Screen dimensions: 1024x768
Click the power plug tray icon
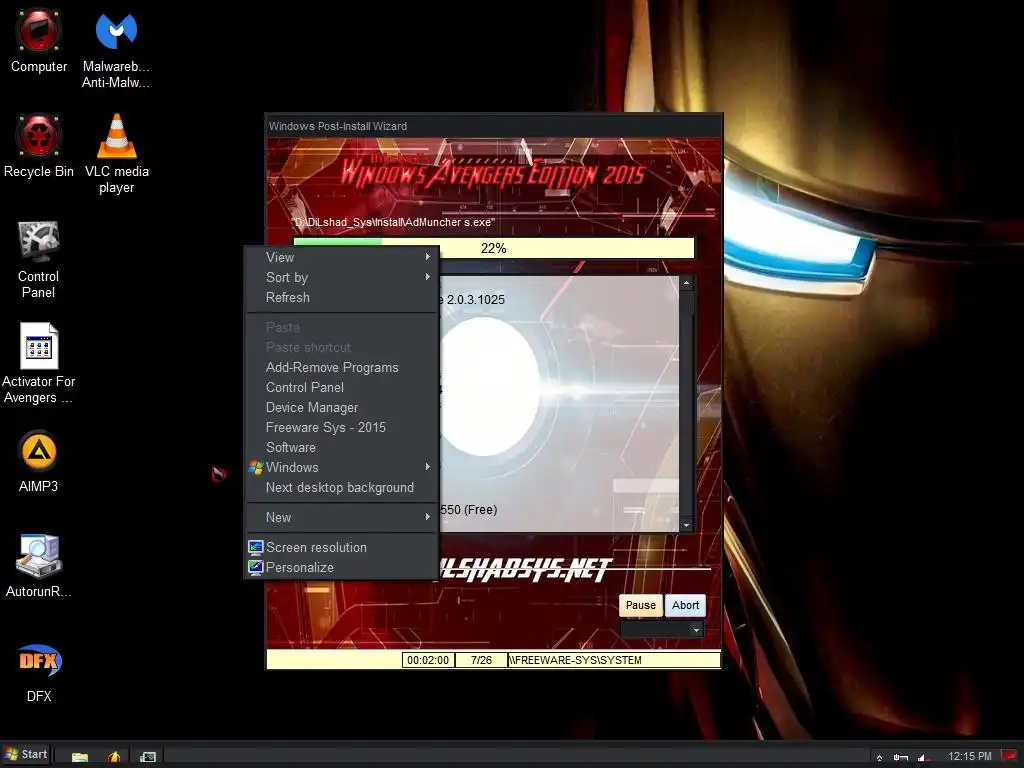(x=901, y=757)
